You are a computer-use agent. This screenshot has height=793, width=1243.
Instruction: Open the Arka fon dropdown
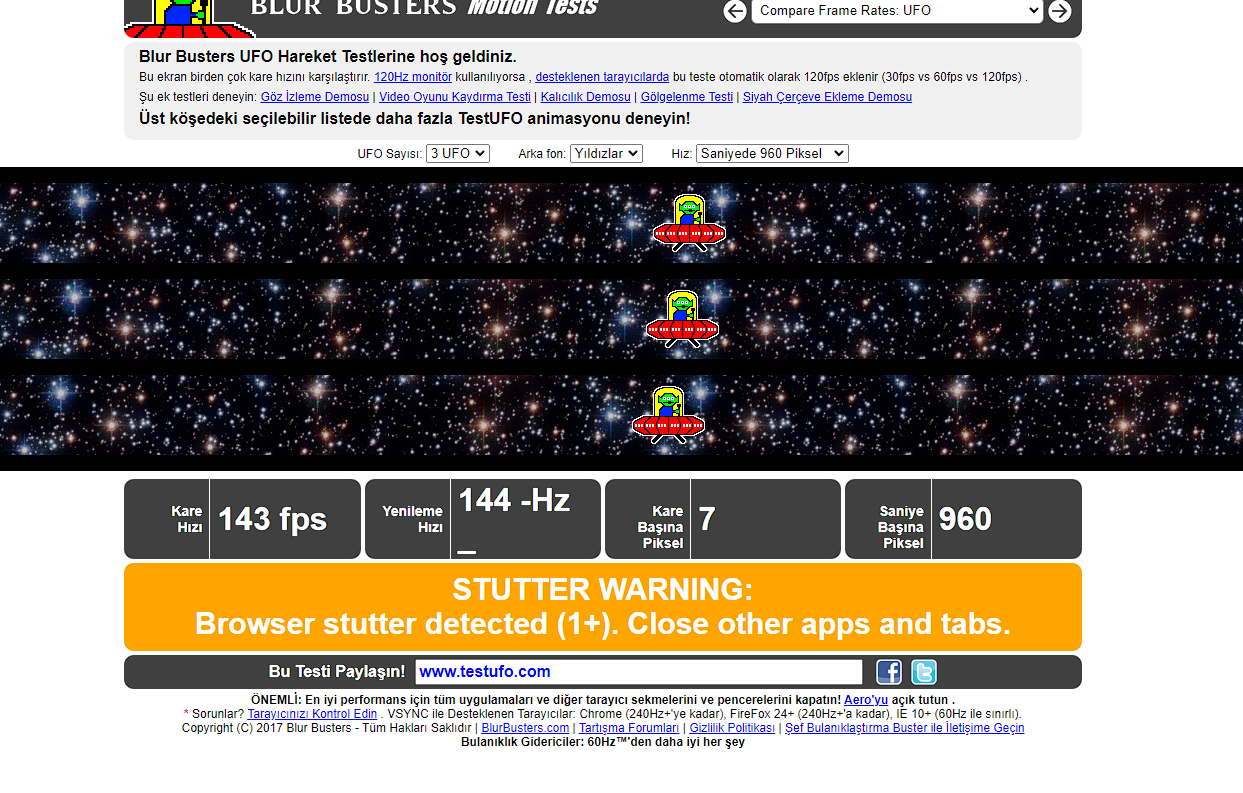606,153
